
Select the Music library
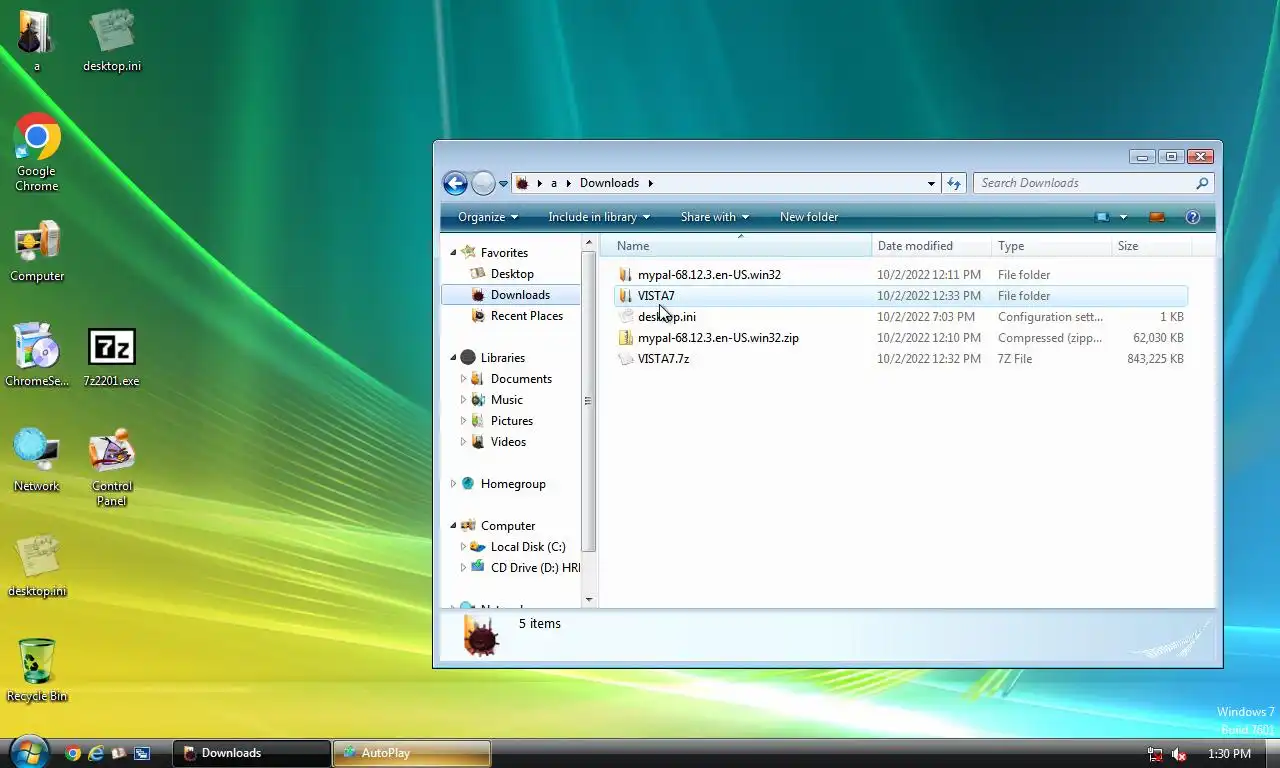(507, 400)
